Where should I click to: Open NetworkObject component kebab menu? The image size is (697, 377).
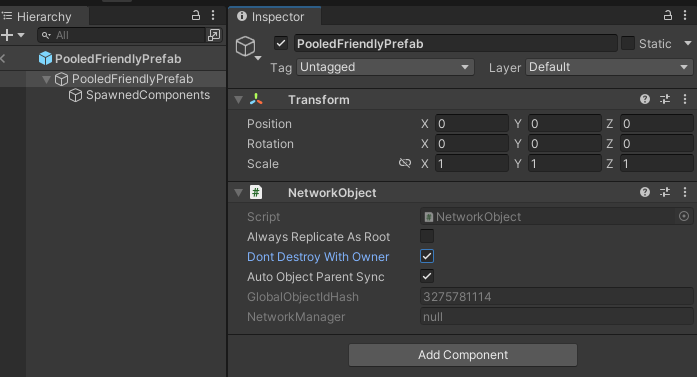[x=685, y=192]
